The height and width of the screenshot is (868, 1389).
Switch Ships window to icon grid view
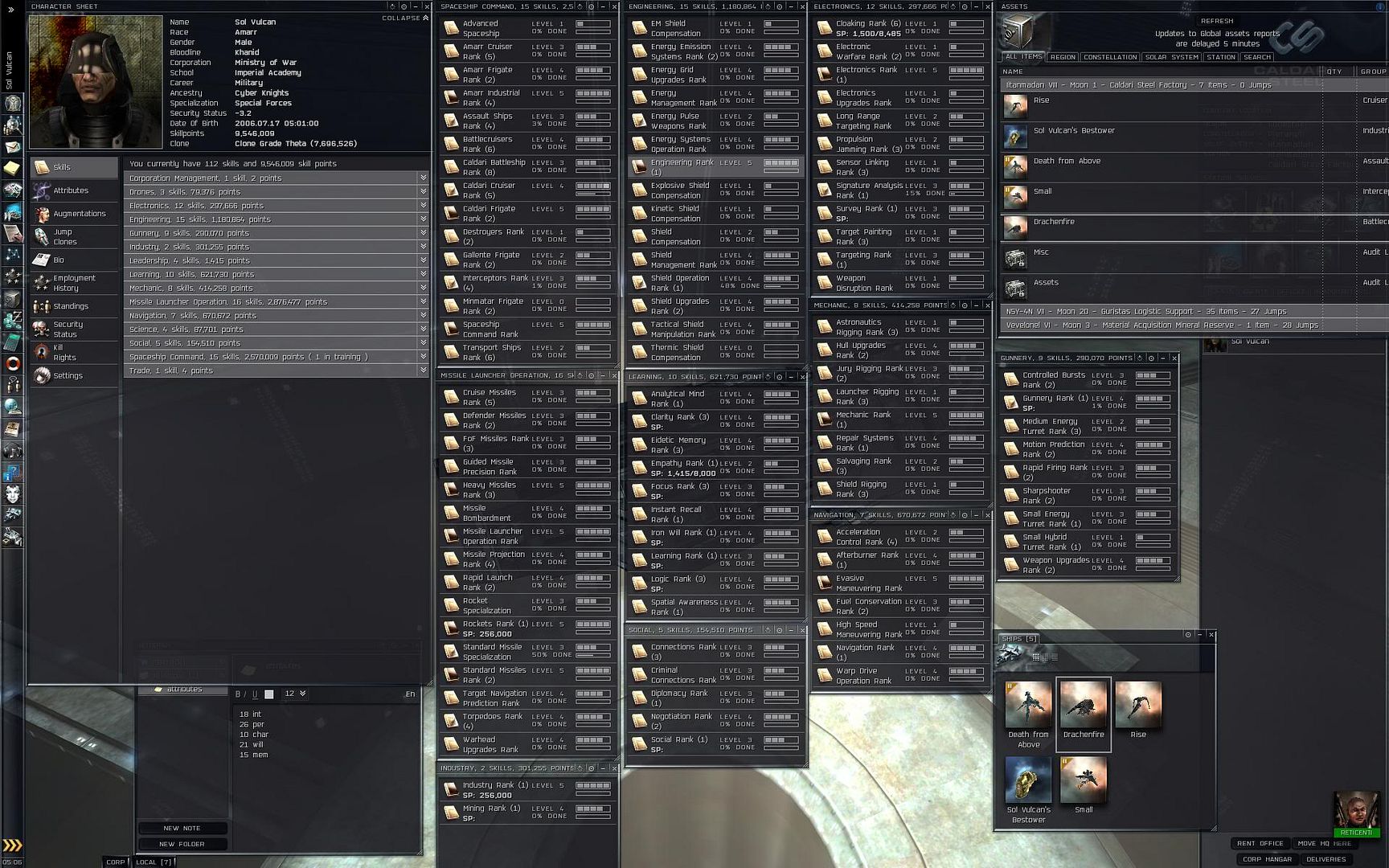pyautogui.click(x=1036, y=657)
